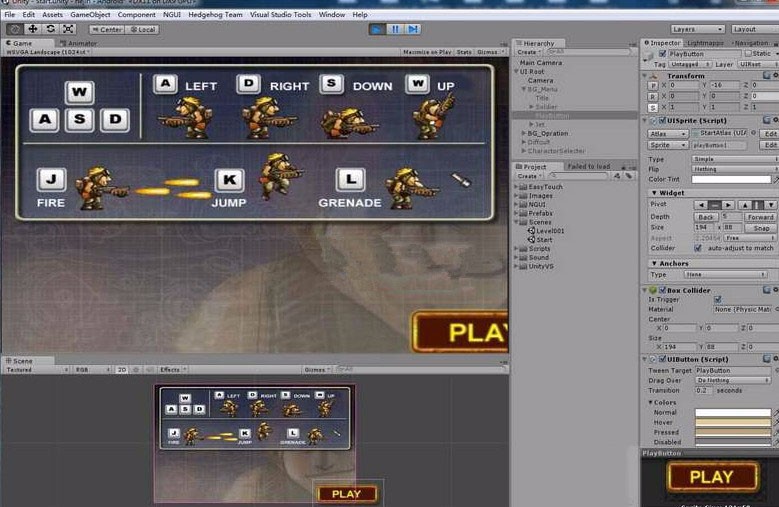779x507 pixels.
Task: Select the Scale transform tool
Action: click(68, 29)
